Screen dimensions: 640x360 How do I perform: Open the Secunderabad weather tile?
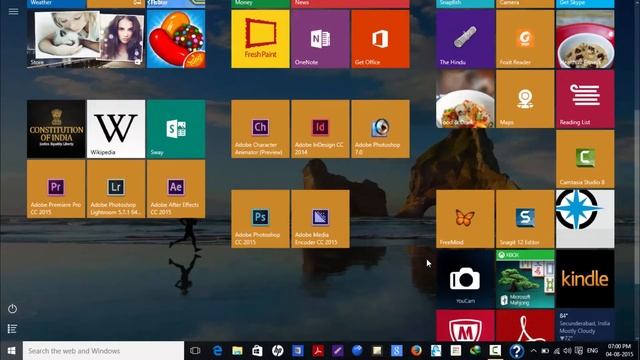(x=585, y=326)
